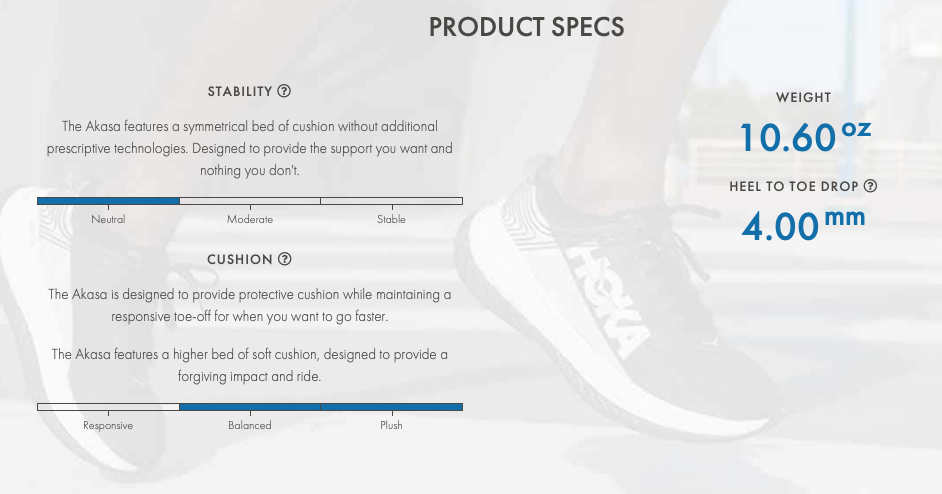The image size is (942, 494).
Task: Click the HEEL TO TOE DROP label
Action: coord(794,186)
